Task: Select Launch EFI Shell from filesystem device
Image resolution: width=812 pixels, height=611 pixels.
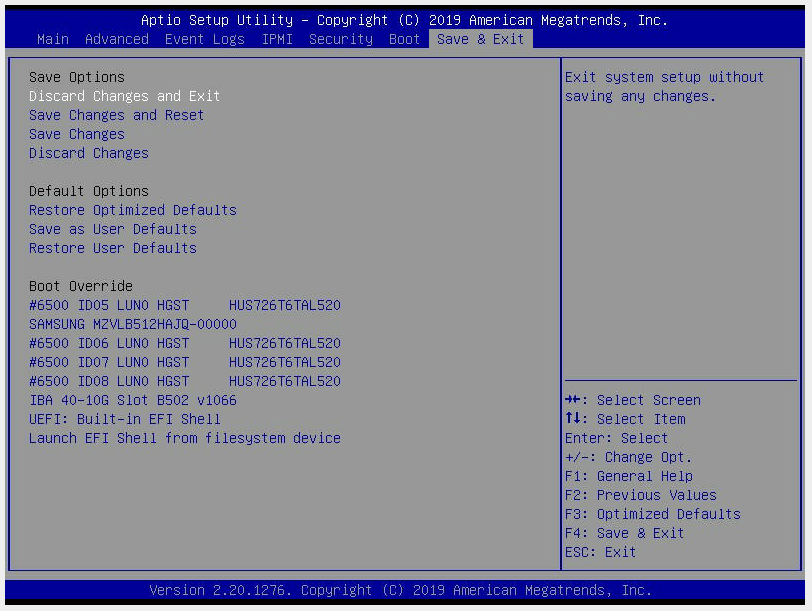Action: tap(185, 437)
